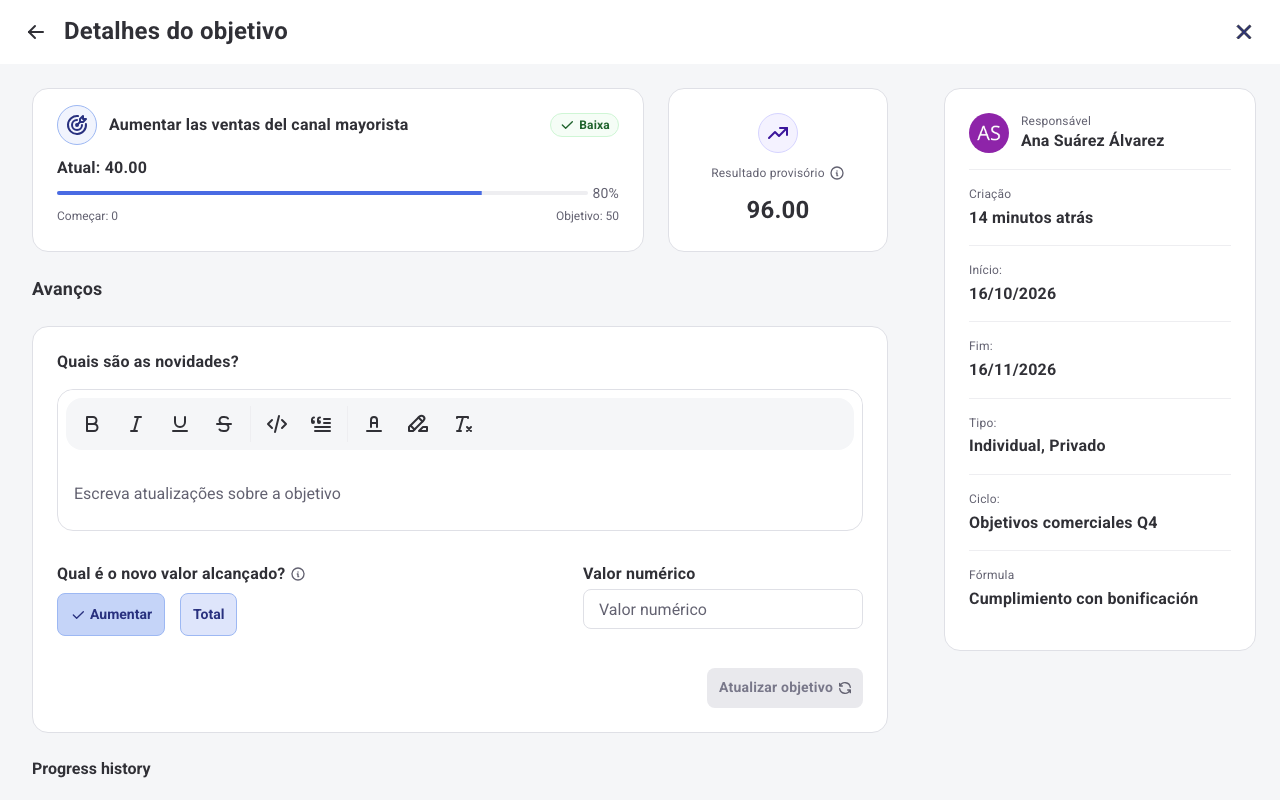Apply strikethrough formatting
1280x800 pixels.
click(x=224, y=424)
